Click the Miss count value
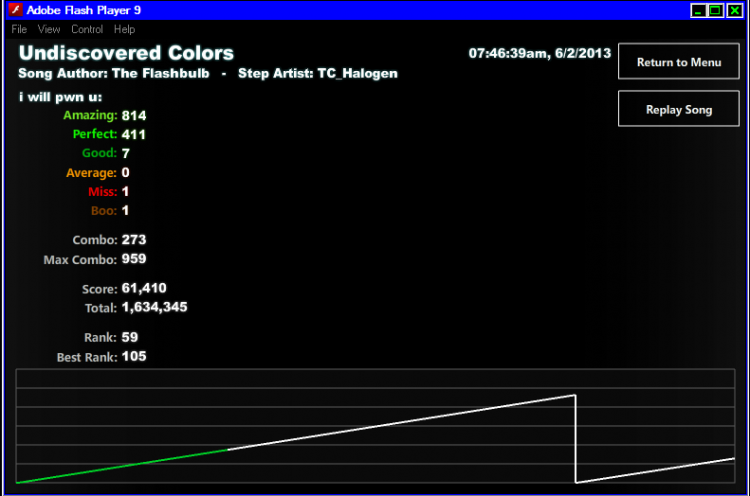This screenshot has height=496, width=750. (x=125, y=192)
